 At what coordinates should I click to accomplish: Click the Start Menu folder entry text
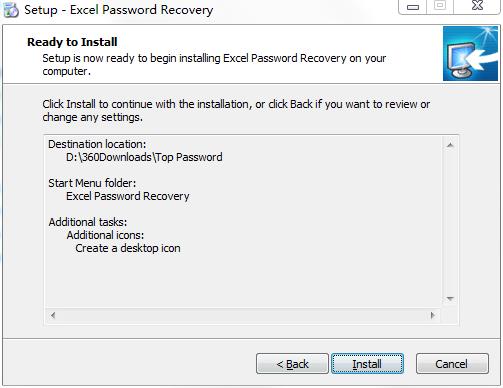(x=128, y=196)
